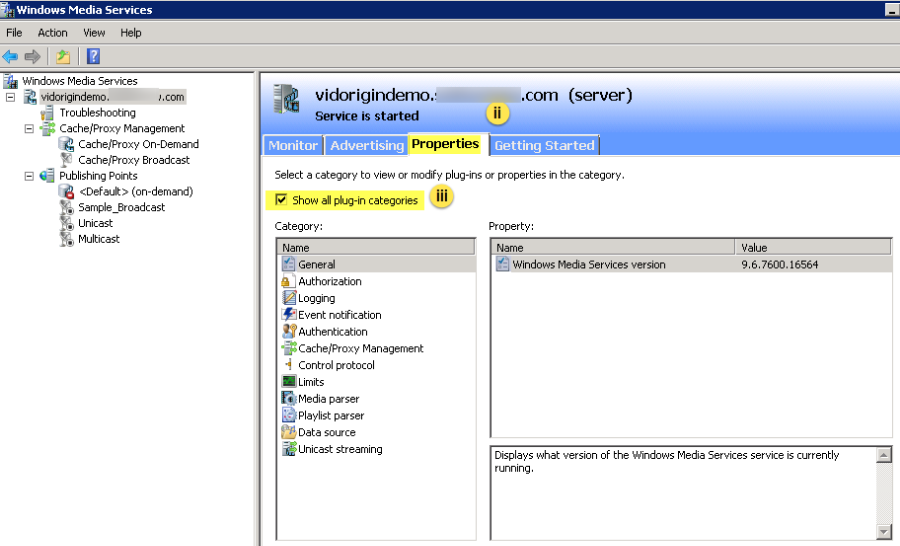
Task: Collapse the Publishing Points tree node
Action: pyautogui.click(x=29, y=176)
